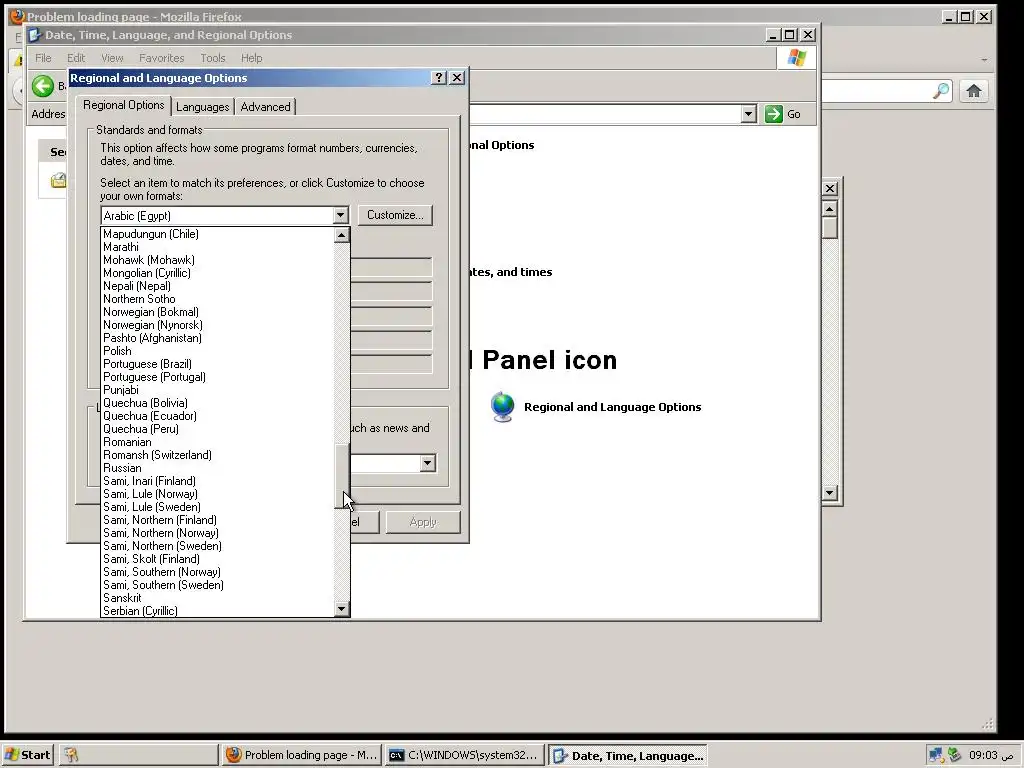Open the Start menu
Screen dimensions: 1024x768
pos(27,755)
